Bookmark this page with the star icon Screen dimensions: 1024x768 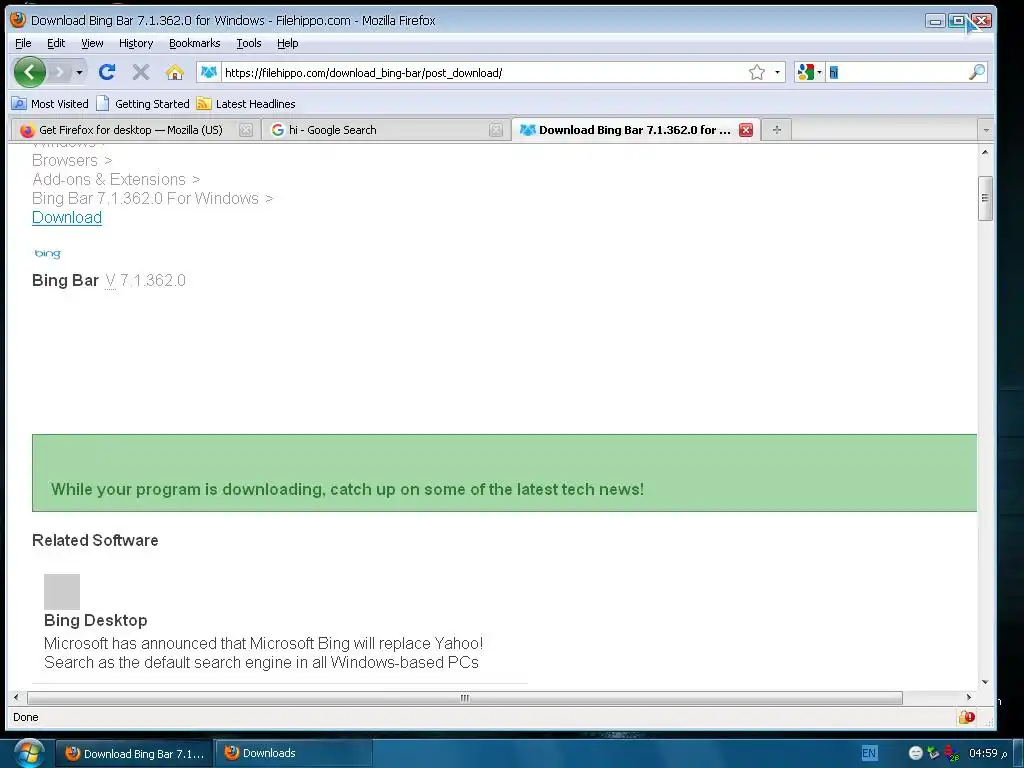pyautogui.click(x=756, y=72)
